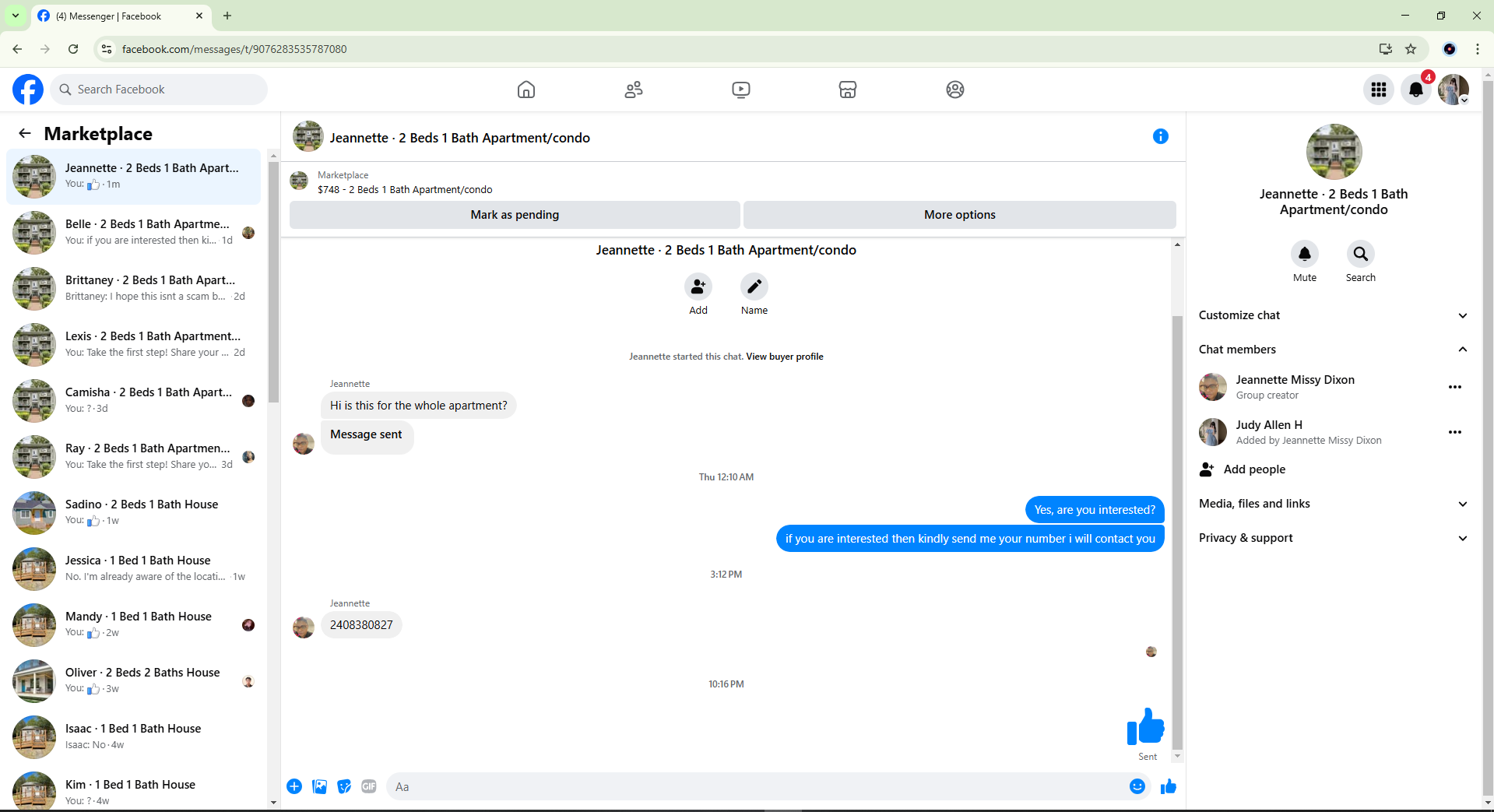Screen dimensions: 1494x812
Task: Reload the page
Action: [x=73, y=49]
